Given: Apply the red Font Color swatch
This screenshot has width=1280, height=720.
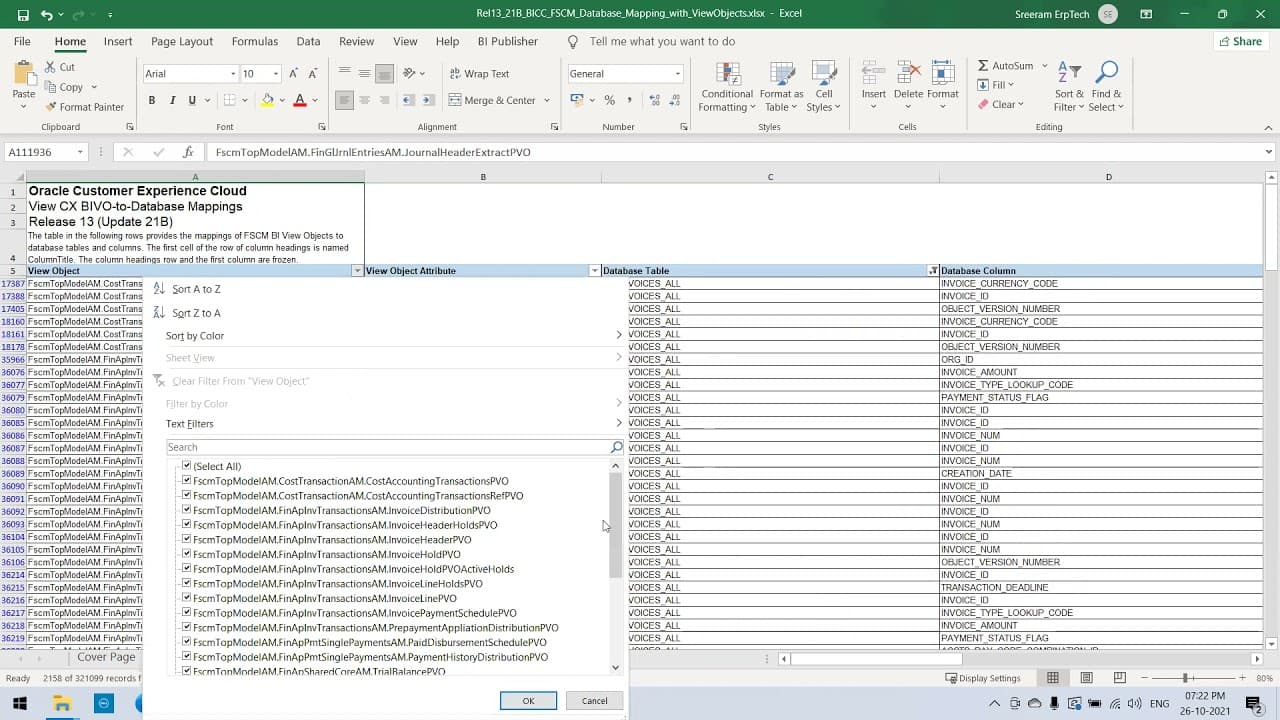Looking at the screenshot, I should [x=299, y=100].
